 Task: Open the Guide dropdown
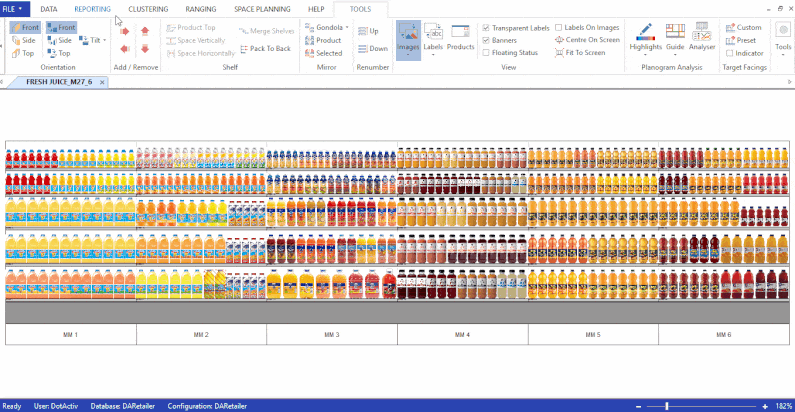[675, 54]
